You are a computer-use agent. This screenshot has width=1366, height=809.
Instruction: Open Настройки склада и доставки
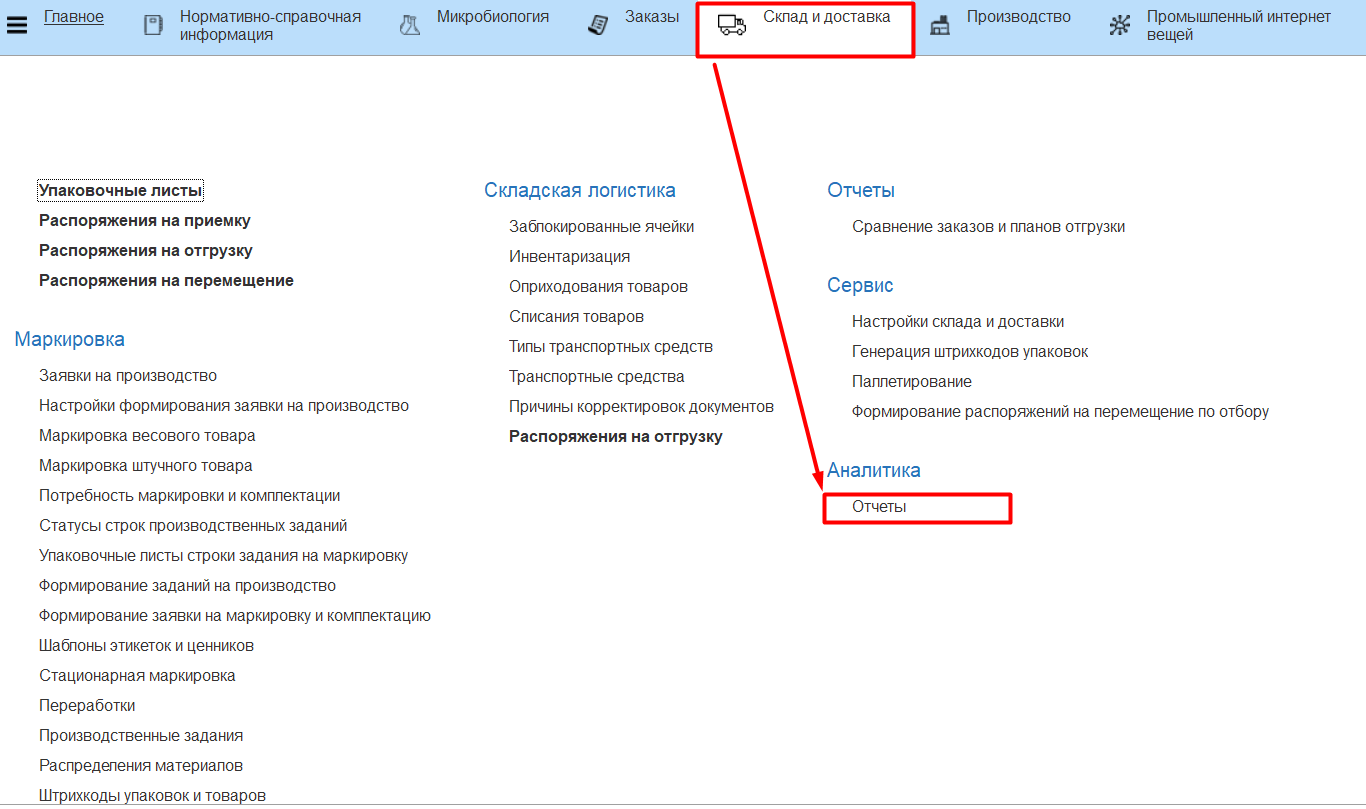pyautogui.click(x=957, y=322)
